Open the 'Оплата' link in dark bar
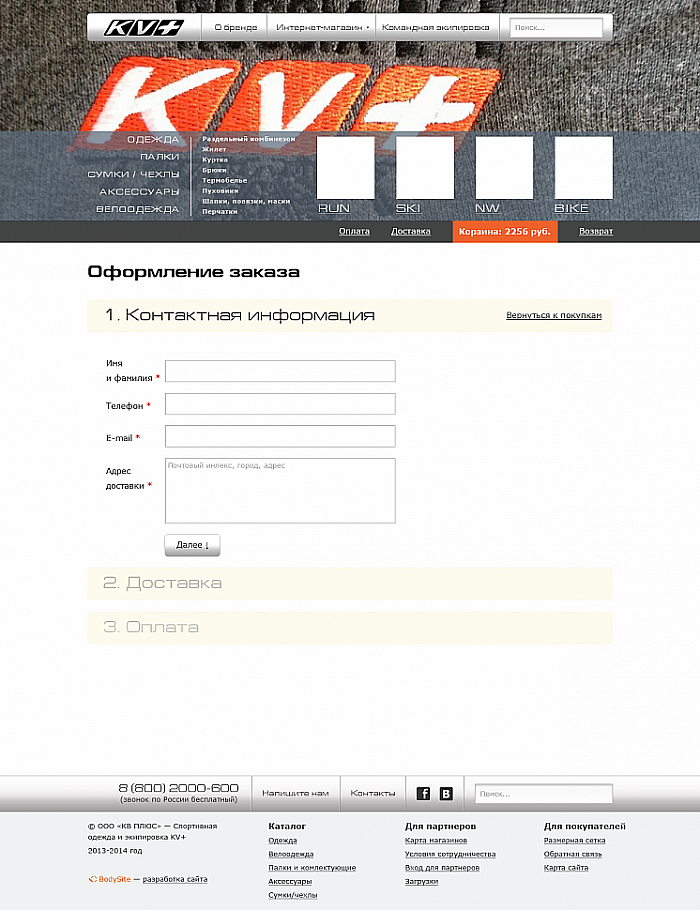This screenshot has width=700, height=910. 354,231
